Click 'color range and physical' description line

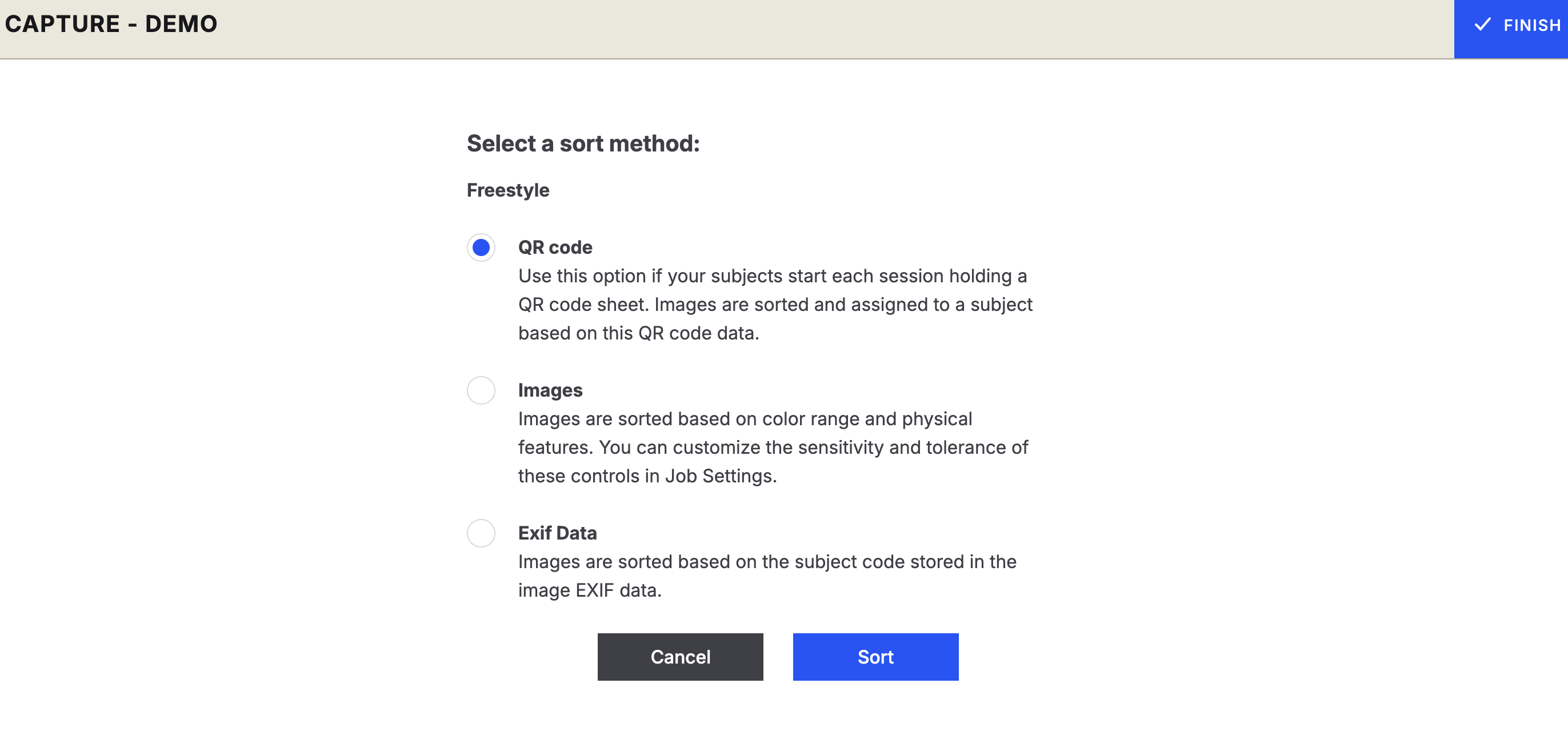tap(746, 419)
